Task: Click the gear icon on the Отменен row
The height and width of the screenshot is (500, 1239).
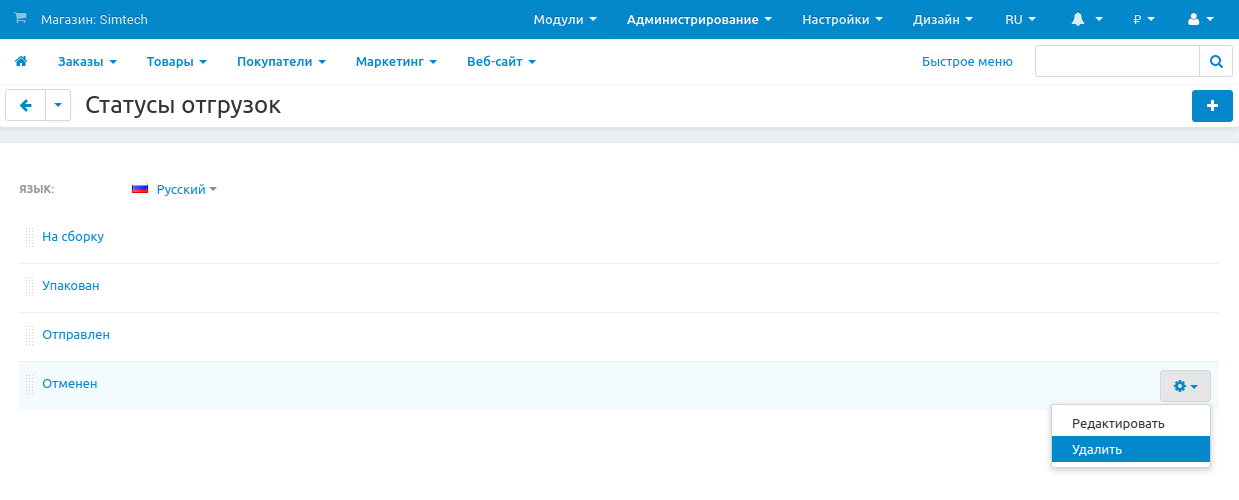Action: click(1185, 386)
